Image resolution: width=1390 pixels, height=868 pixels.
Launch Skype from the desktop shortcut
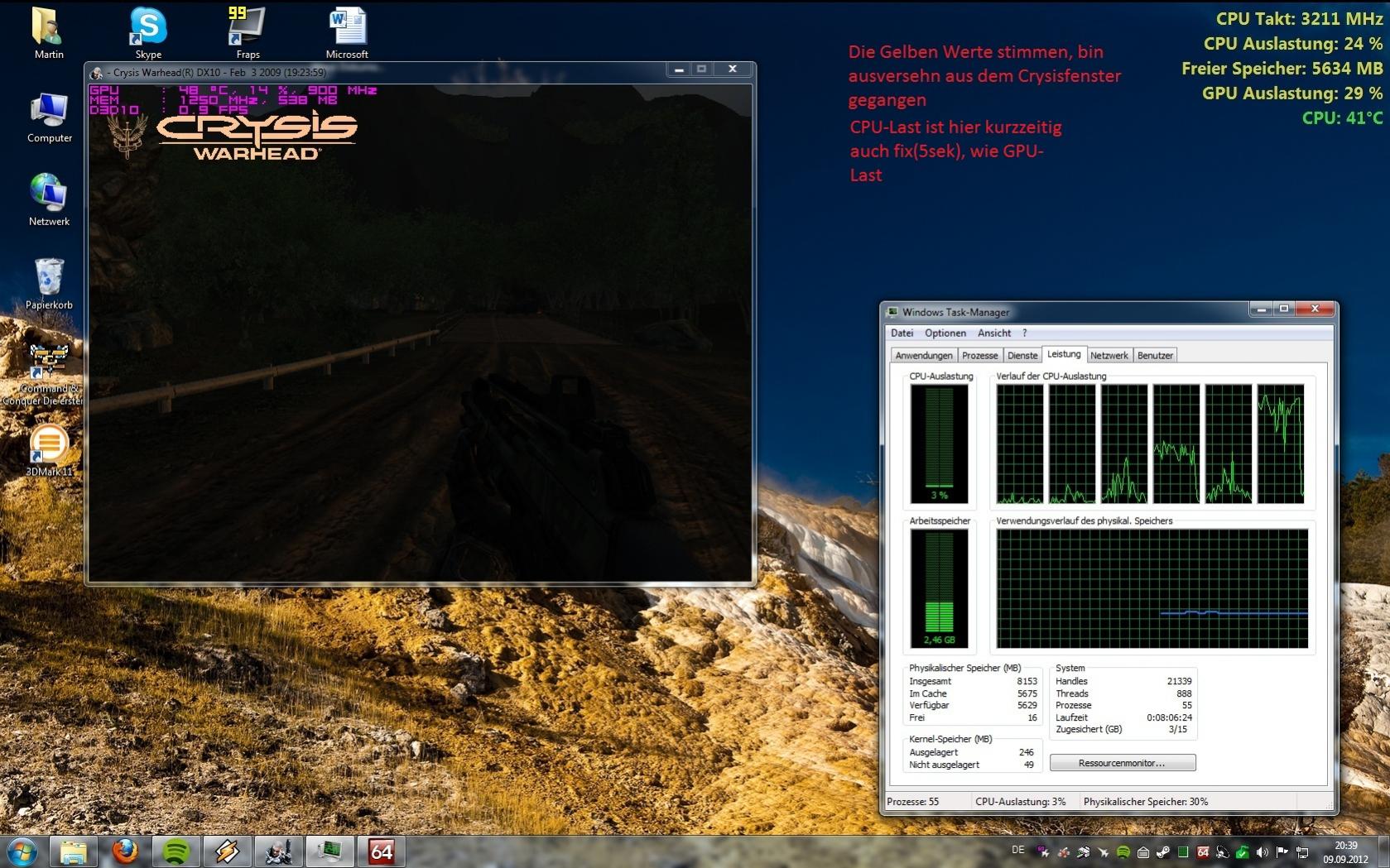pyautogui.click(x=148, y=33)
